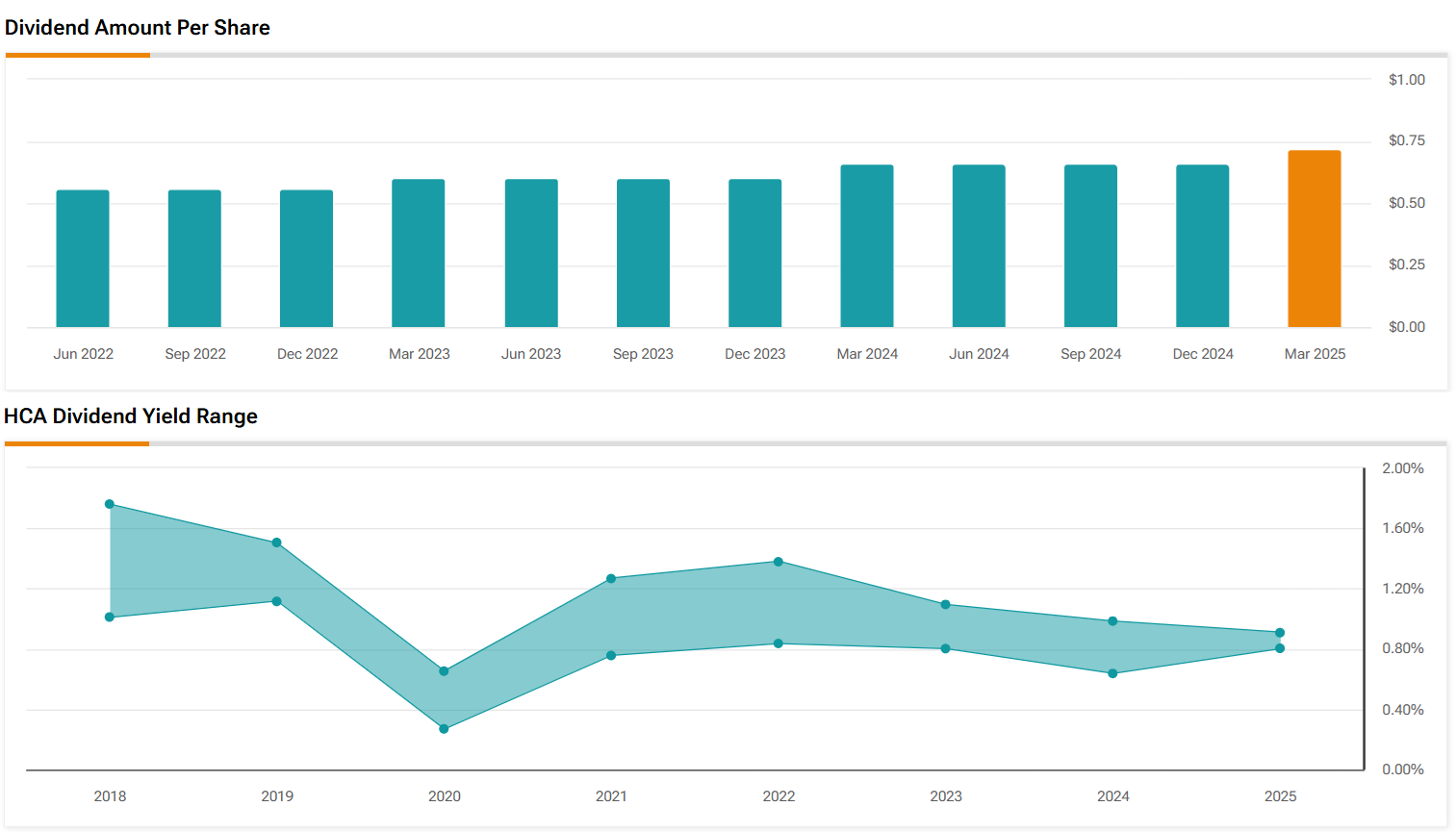Click the Mar 2023 dividend bar

pos(418,254)
